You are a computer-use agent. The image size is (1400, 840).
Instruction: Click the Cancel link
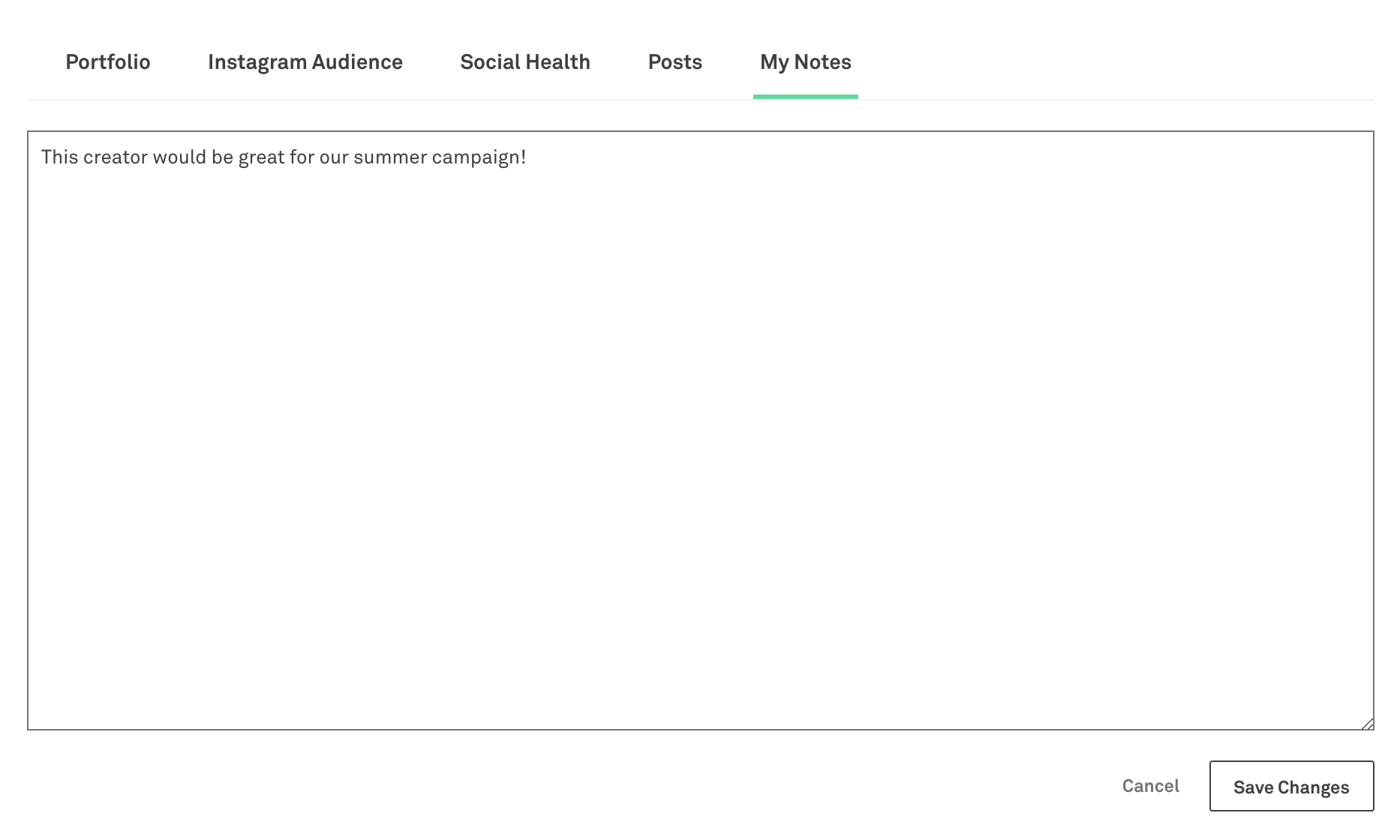[x=1150, y=786]
